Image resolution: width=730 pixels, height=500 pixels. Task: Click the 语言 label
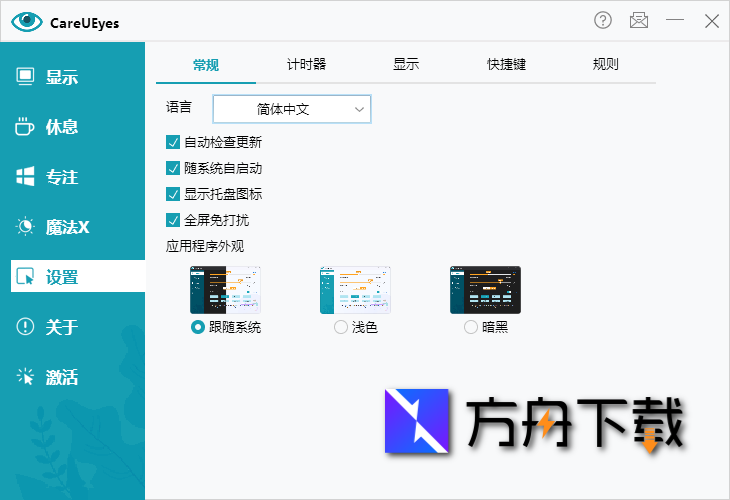click(x=179, y=107)
